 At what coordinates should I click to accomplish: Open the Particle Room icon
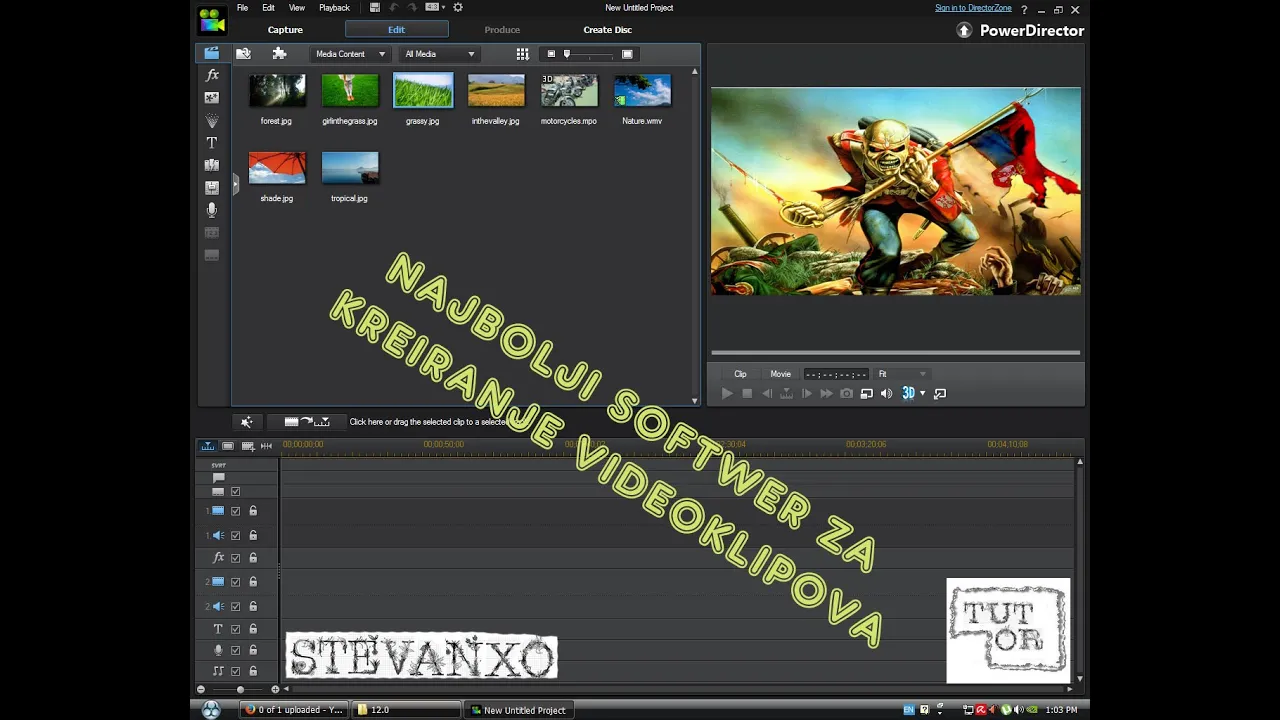coord(212,120)
